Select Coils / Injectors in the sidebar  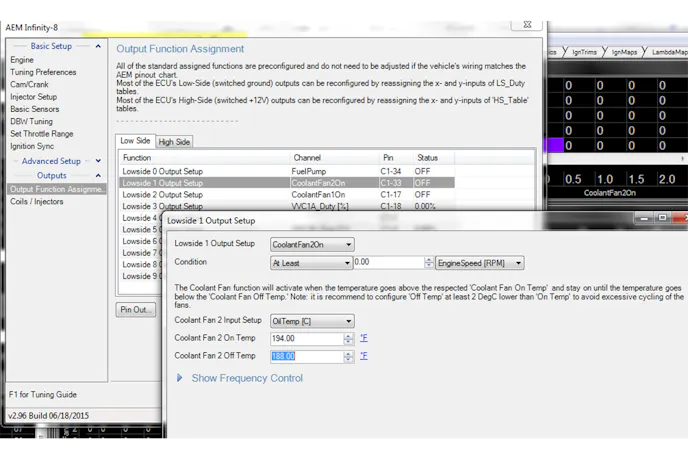click(37, 202)
